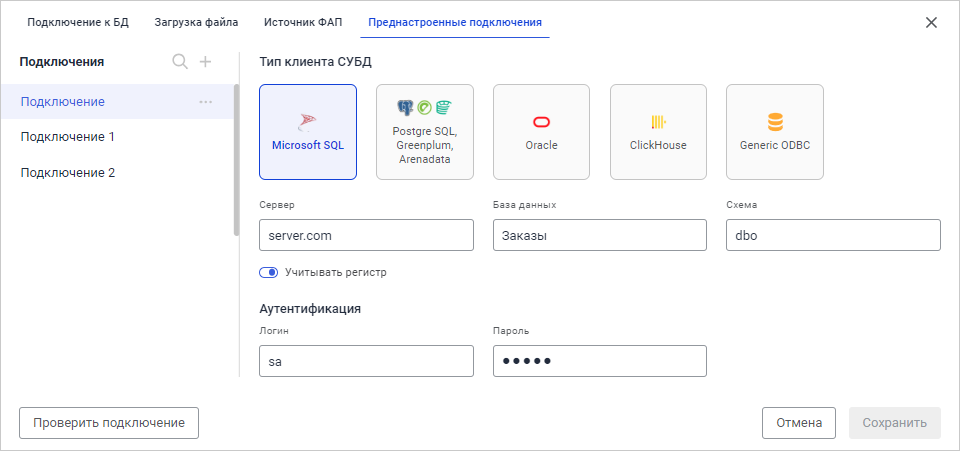
Task: Click the Пароль password field
Action: pos(599,361)
